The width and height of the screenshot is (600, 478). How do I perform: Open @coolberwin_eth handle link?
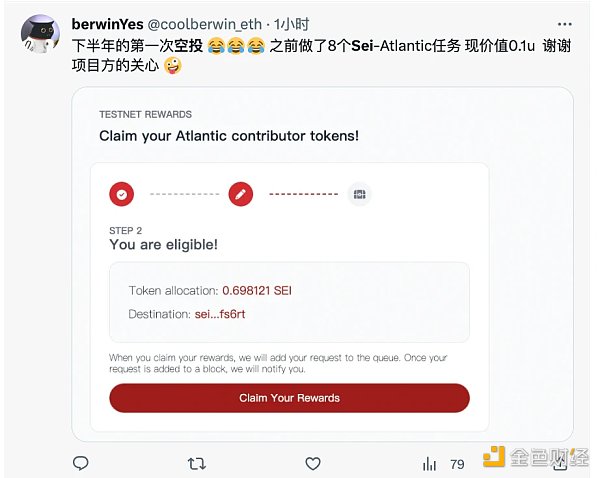click(x=205, y=24)
